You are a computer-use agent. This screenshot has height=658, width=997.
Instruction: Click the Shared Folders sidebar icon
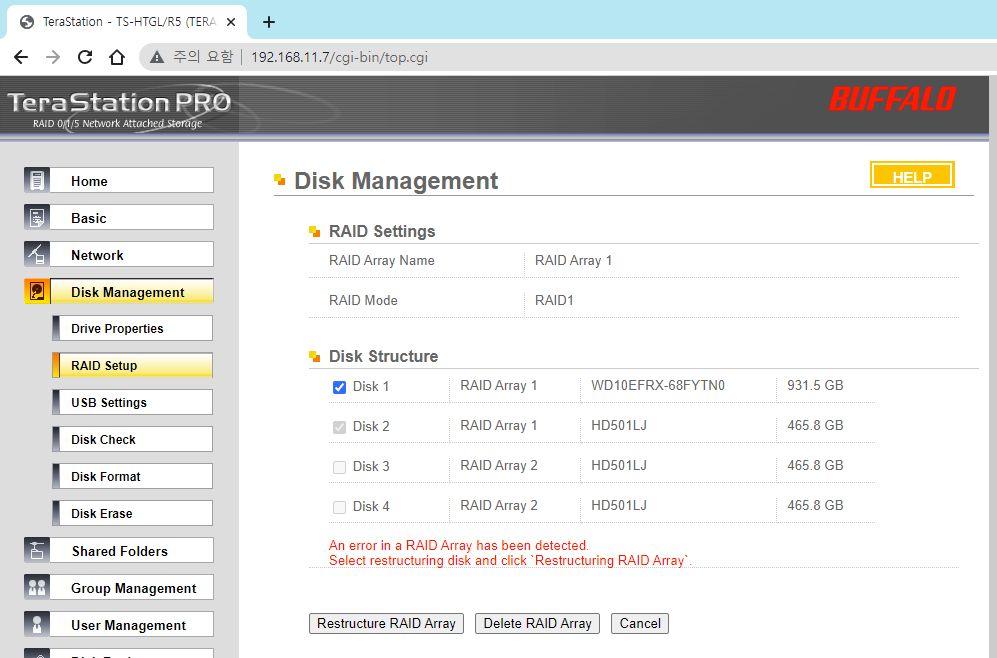pyautogui.click(x=37, y=551)
